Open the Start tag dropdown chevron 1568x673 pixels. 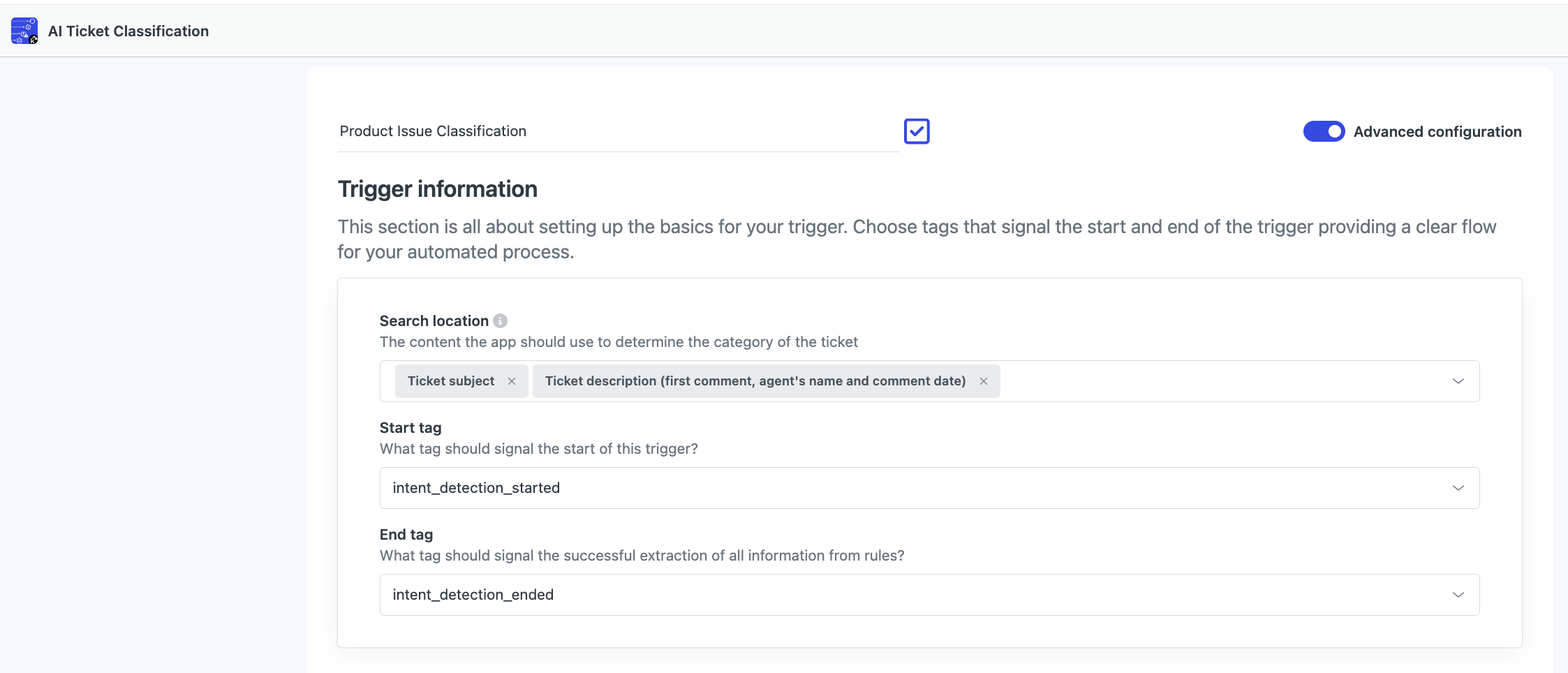(x=1458, y=488)
